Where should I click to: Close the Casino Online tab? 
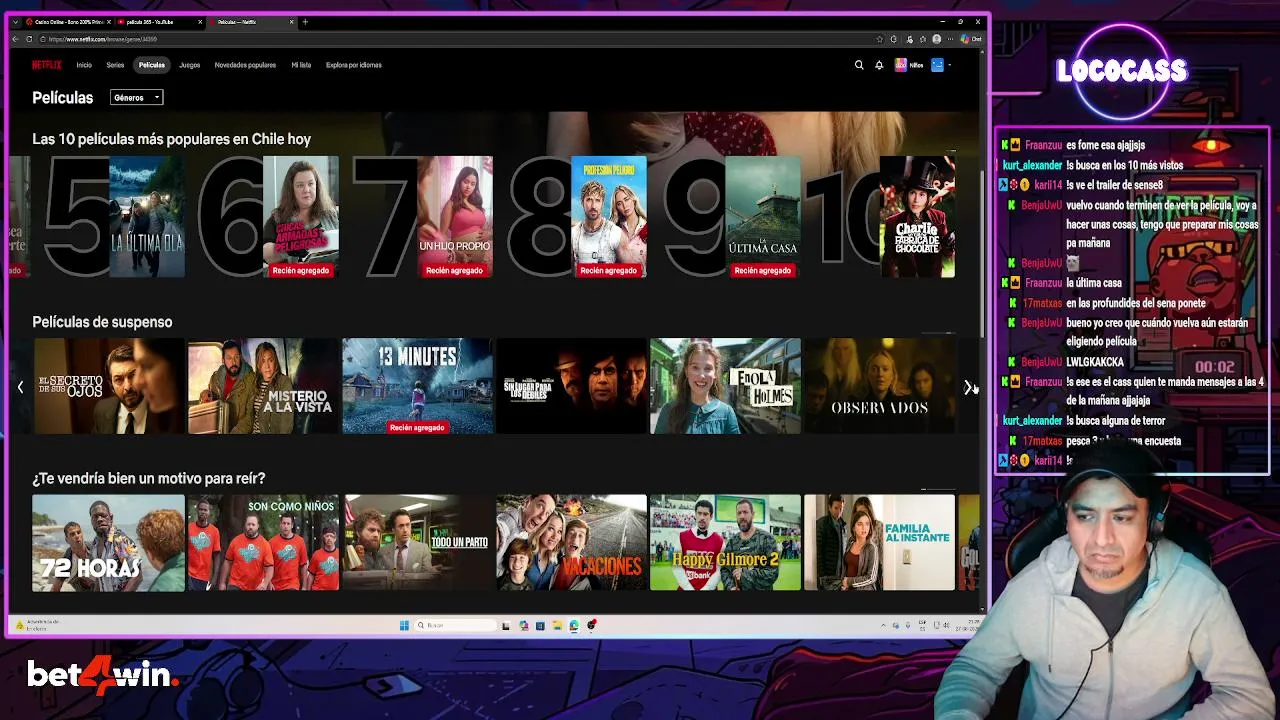coord(108,22)
